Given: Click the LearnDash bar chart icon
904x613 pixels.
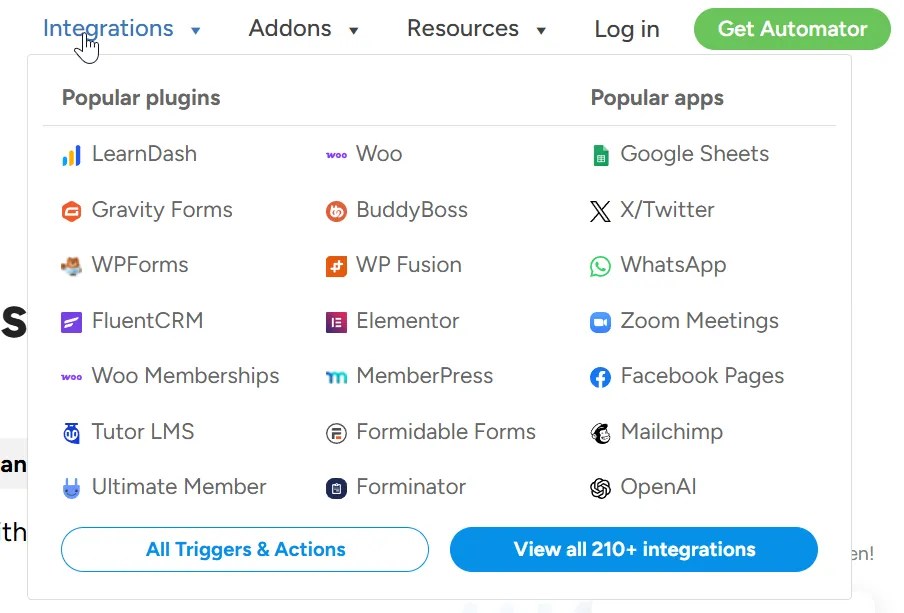Looking at the screenshot, I should coord(71,155).
